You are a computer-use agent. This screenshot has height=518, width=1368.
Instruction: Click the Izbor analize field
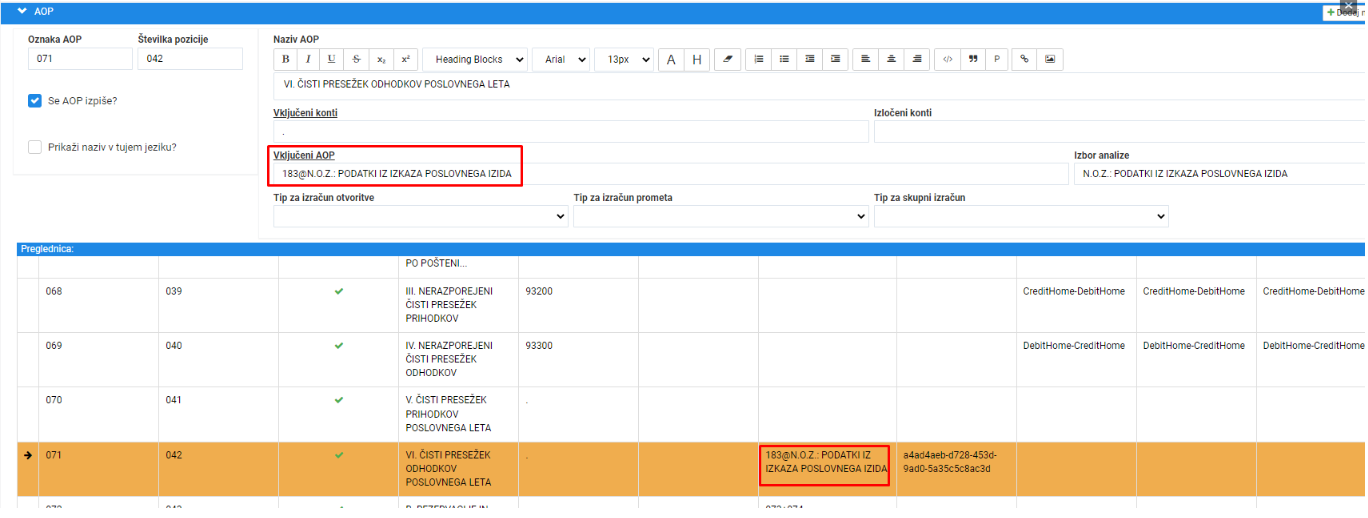click(x=1219, y=174)
